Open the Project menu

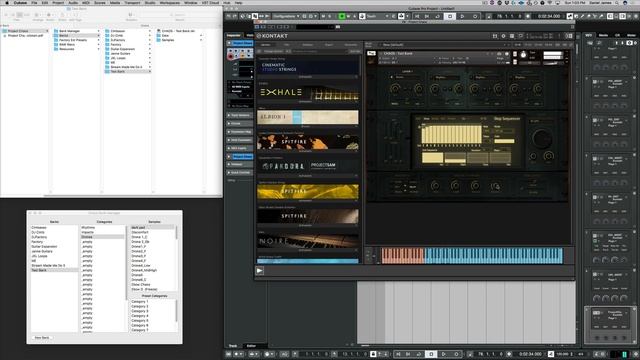tap(58, 2)
